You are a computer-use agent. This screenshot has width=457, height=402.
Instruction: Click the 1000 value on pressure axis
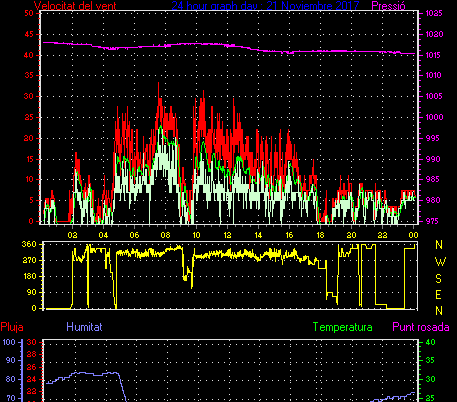pos(434,117)
